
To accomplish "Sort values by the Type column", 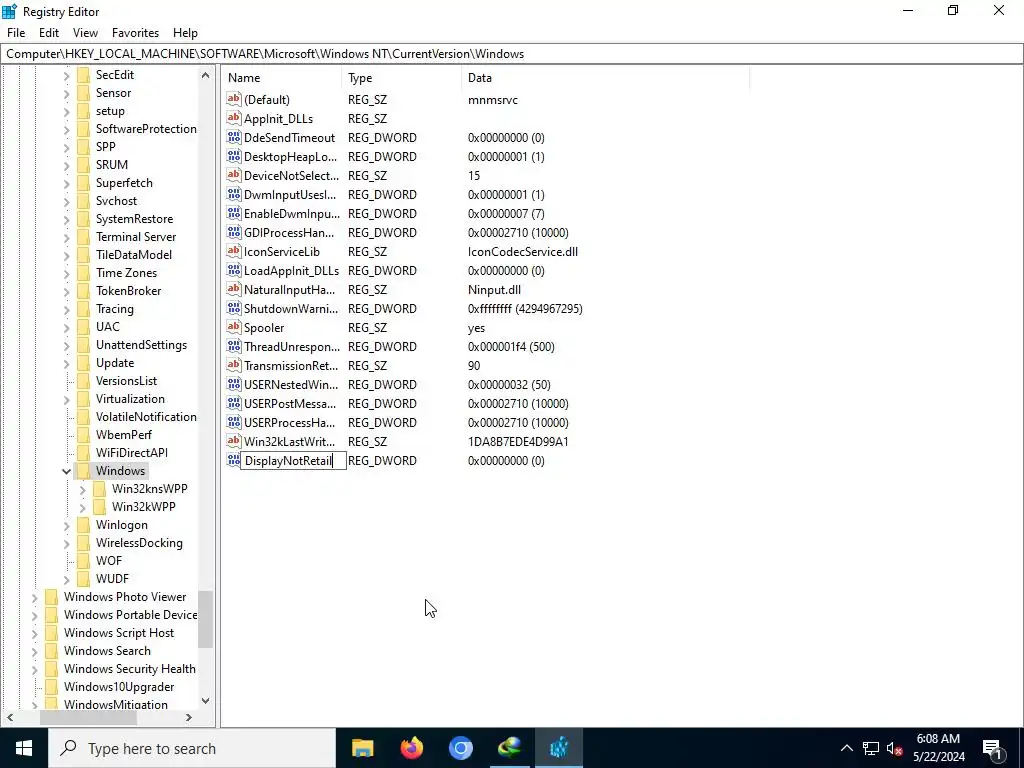I will coord(401,78).
